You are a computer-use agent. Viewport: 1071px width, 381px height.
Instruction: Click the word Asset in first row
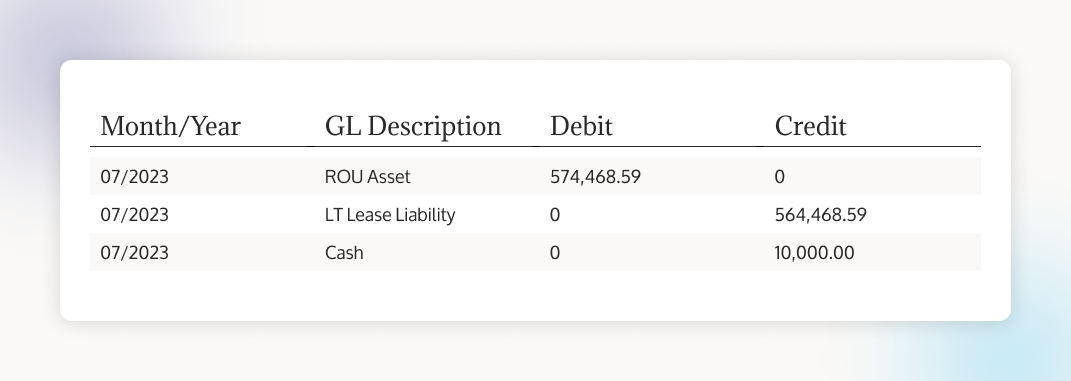pyautogui.click(x=389, y=177)
